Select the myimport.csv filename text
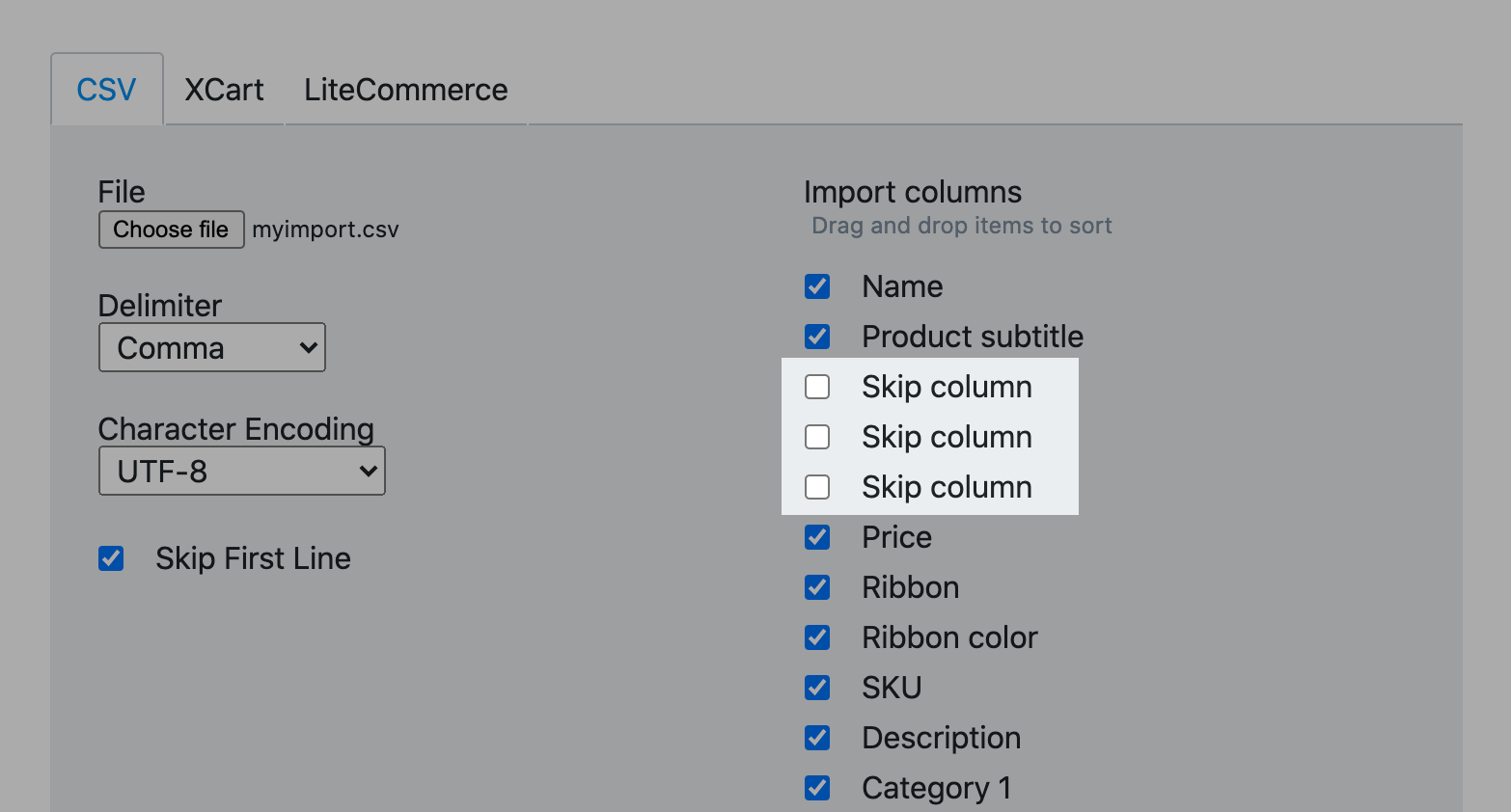Image resolution: width=1511 pixels, height=812 pixels. point(325,230)
